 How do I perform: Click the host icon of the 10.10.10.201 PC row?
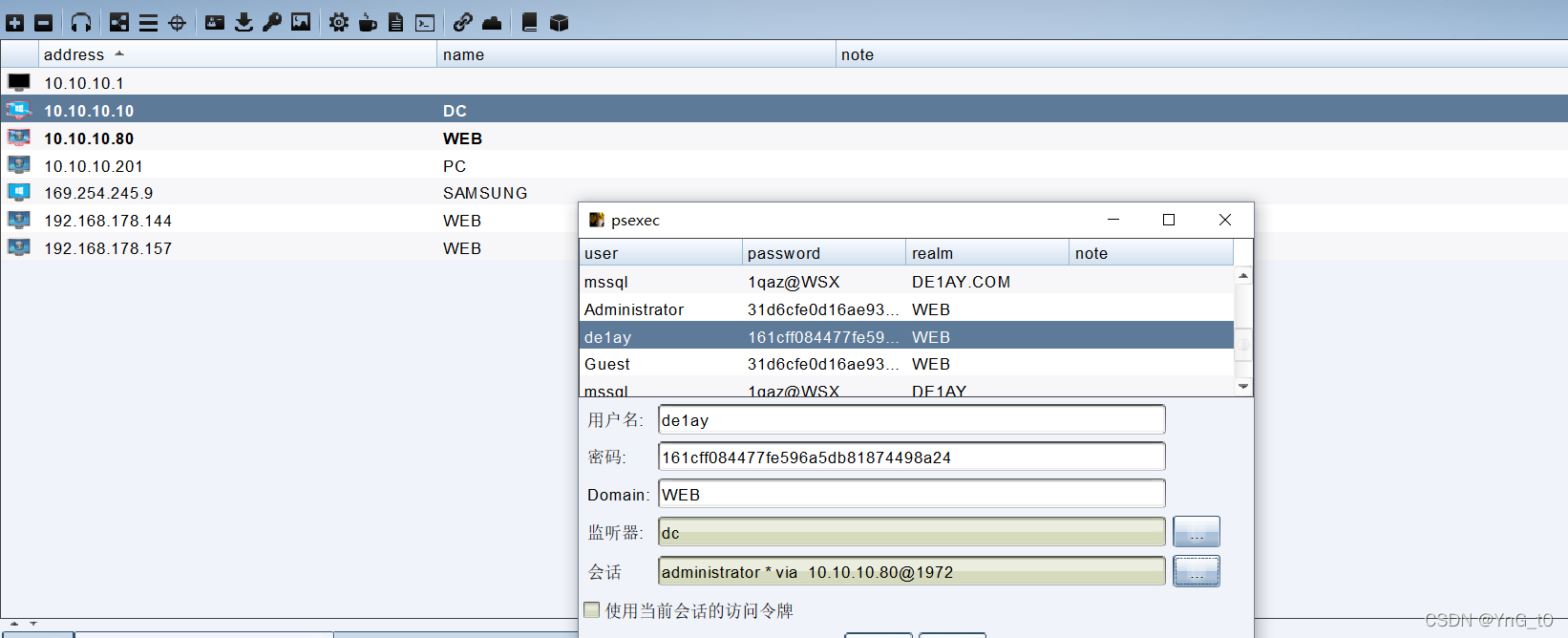[x=19, y=165]
